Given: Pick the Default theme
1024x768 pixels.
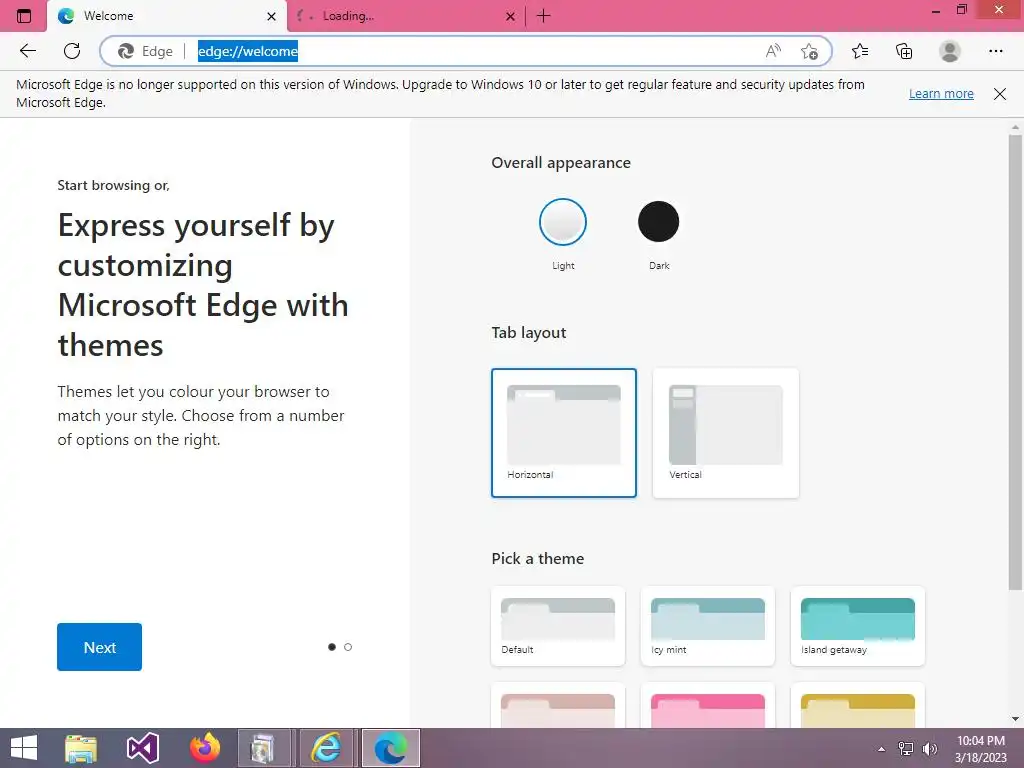Looking at the screenshot, I should click(x=558, y=626).
